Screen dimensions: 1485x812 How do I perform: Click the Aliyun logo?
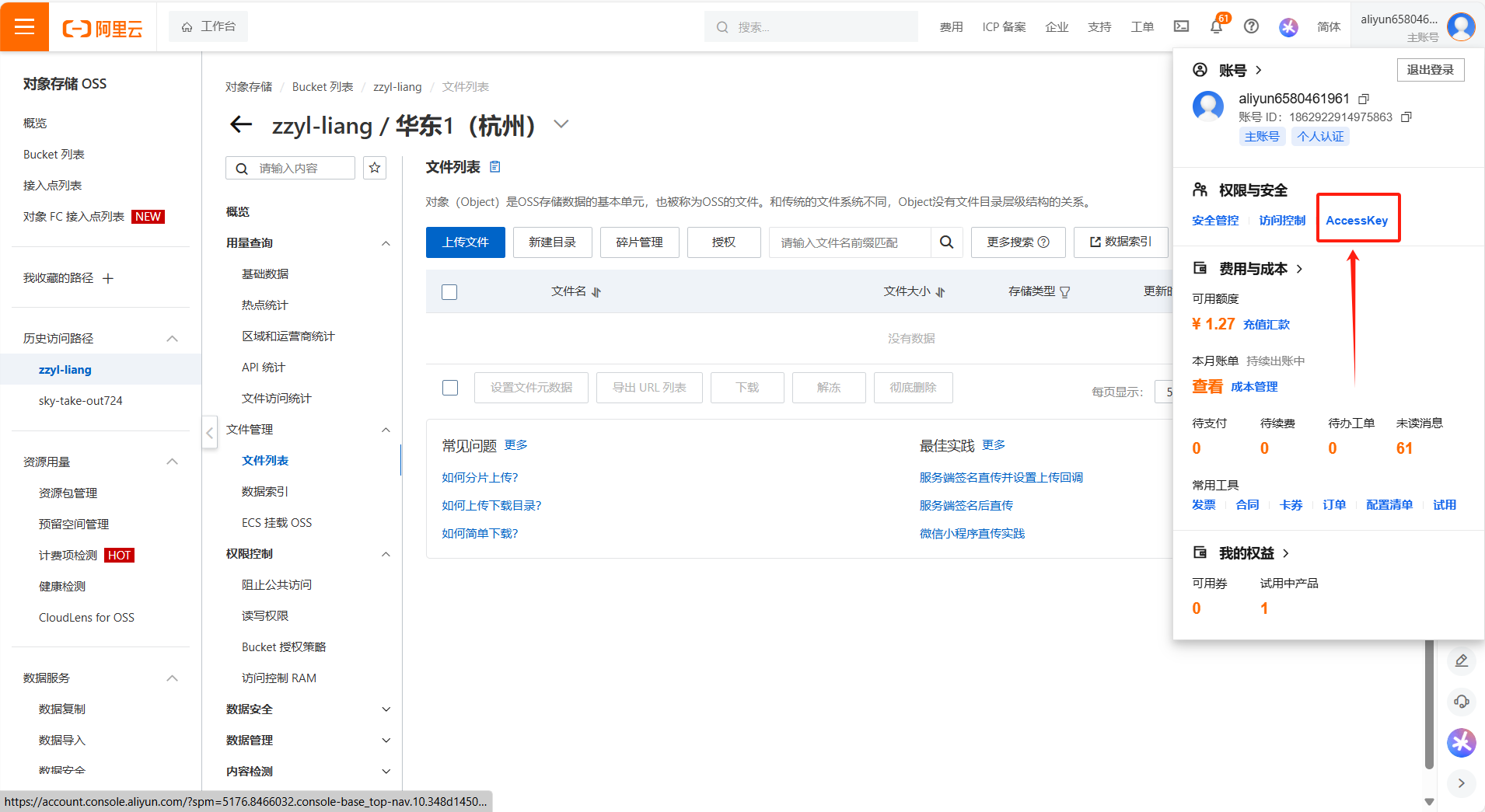(x=103, y=29)
